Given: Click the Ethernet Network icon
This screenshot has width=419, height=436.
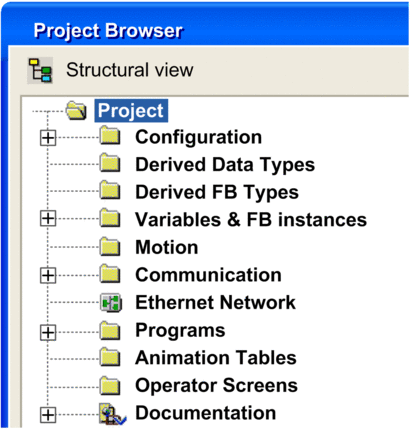Looking at the screenshot, I should pos(111,303).
